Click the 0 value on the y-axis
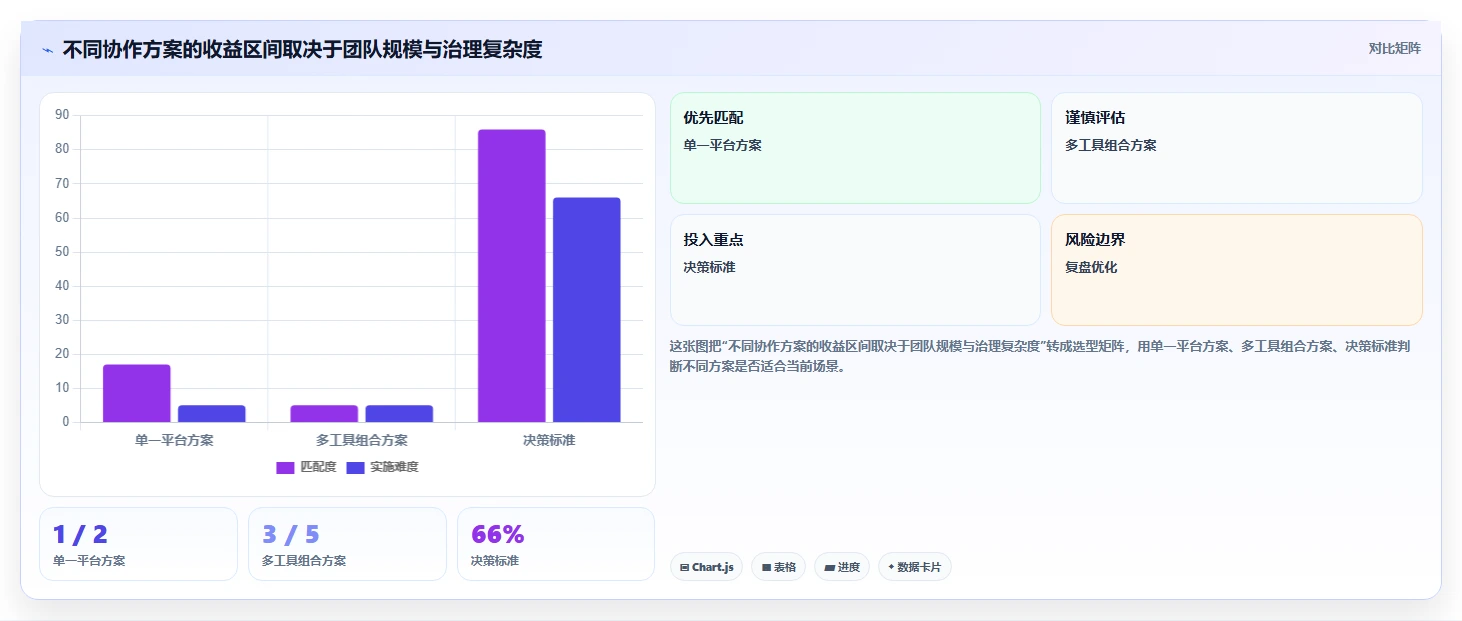The width and height of the screenshot is (1462, 621). point(66,422)
